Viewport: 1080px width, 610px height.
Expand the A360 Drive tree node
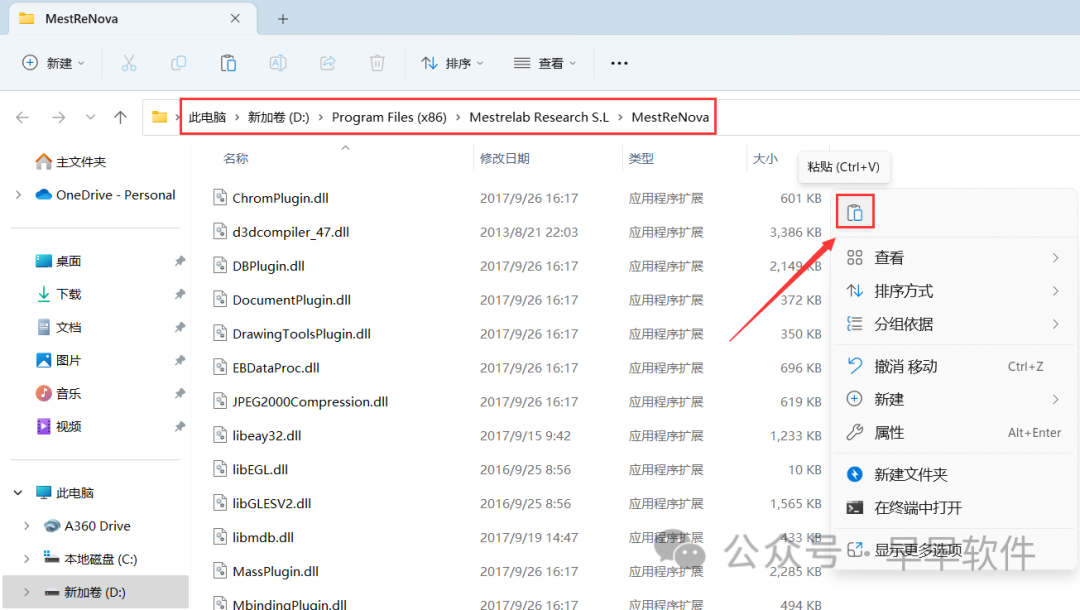point(26,526)
